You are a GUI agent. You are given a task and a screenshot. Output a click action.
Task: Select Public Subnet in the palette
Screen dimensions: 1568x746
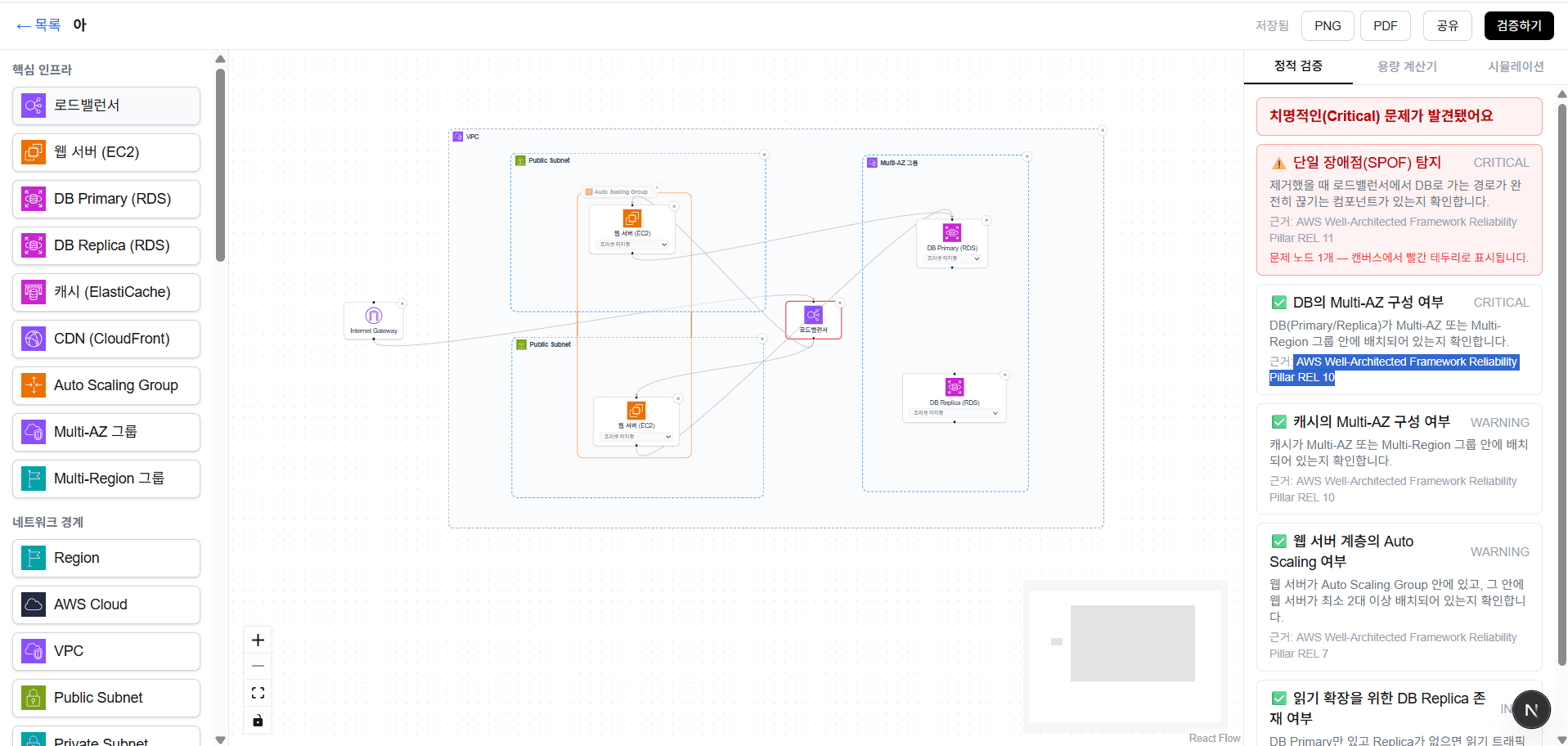[x=106, y=698]
